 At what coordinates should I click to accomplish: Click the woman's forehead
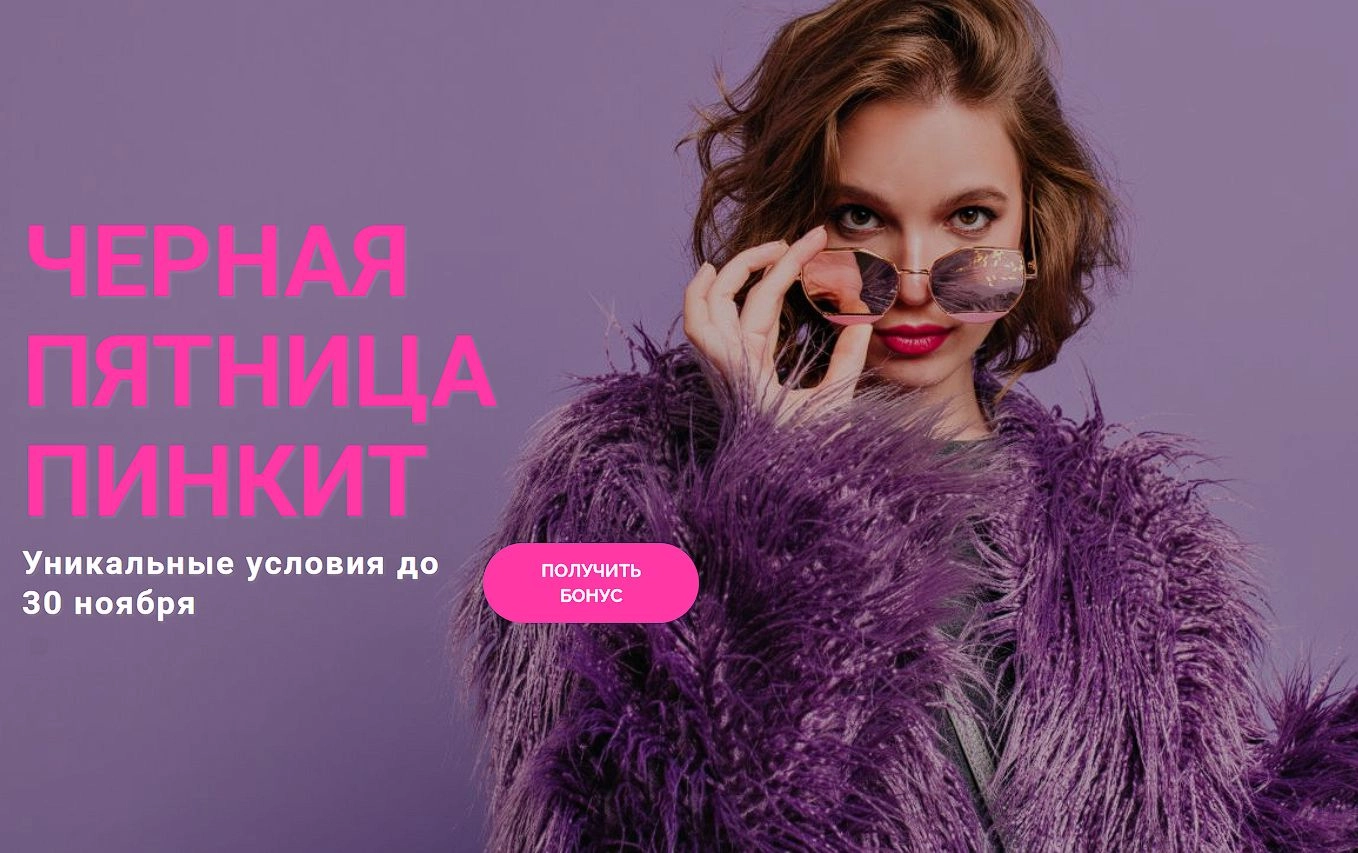point(910,150)
